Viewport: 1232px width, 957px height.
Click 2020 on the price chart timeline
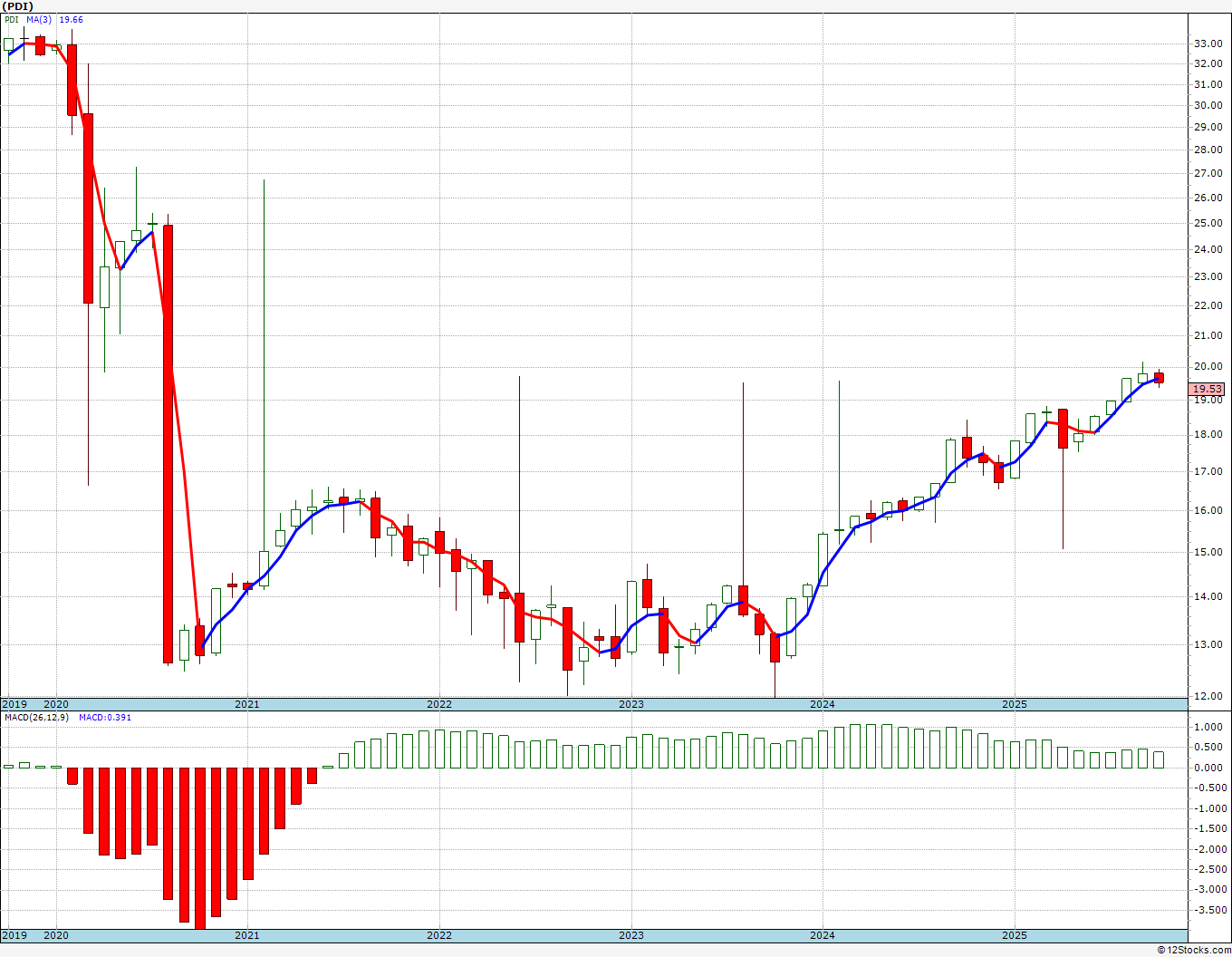coord(56,704)
